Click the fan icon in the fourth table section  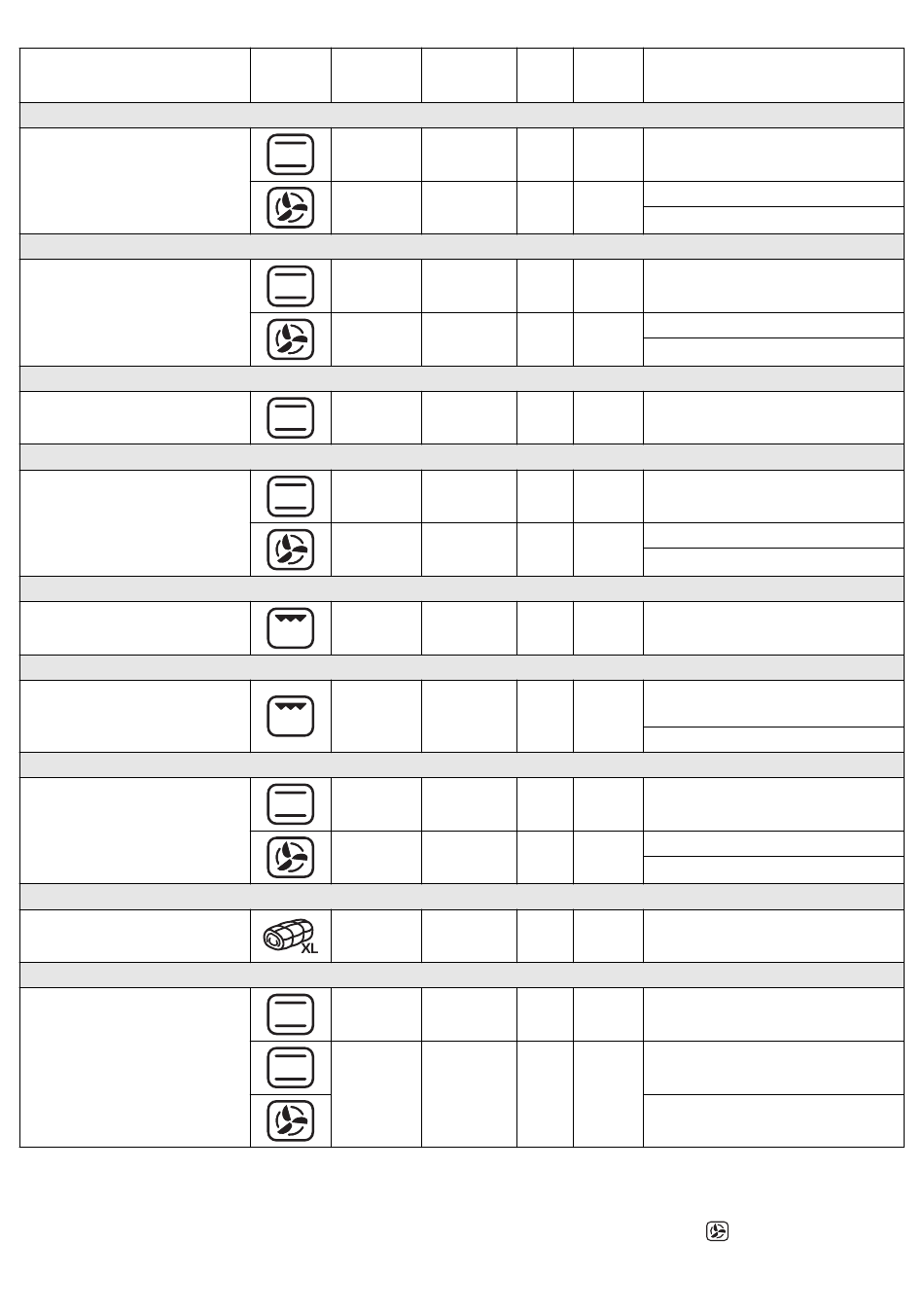click(x=291, y=550)
